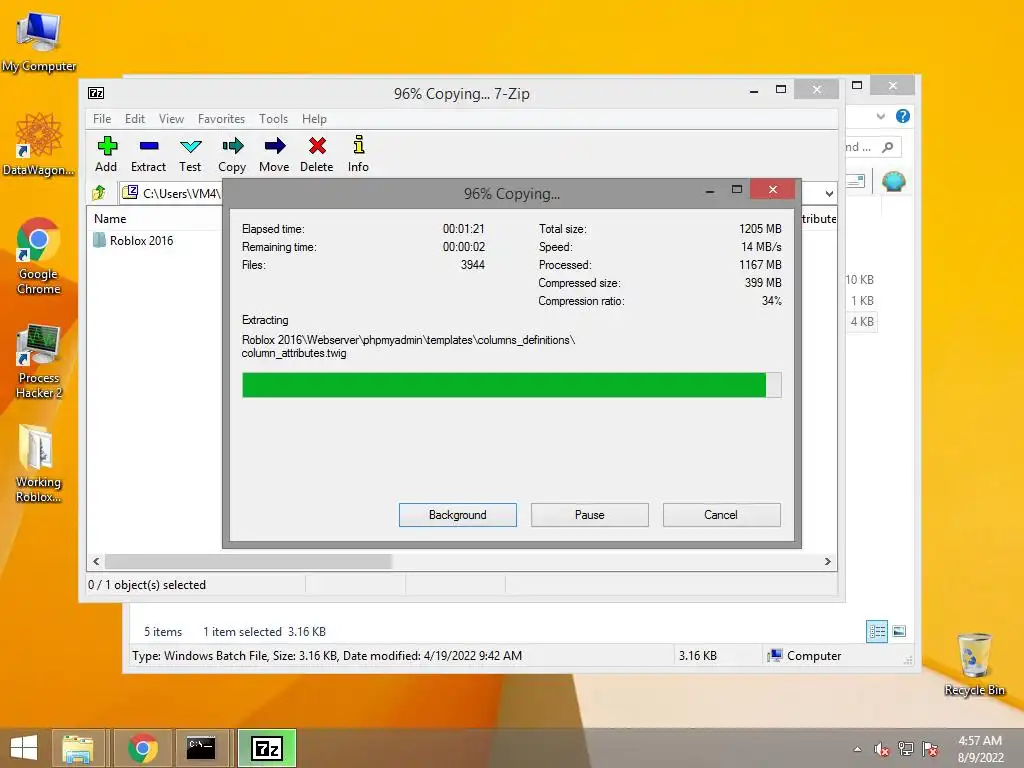
Task: Click the taskbar clock showing 4:57 AM
Action: 980,749
